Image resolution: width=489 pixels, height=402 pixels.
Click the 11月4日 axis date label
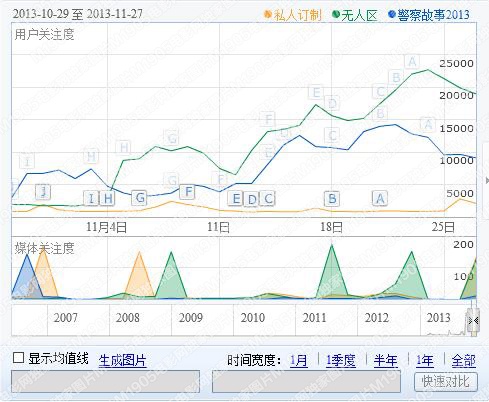(106, 227)
